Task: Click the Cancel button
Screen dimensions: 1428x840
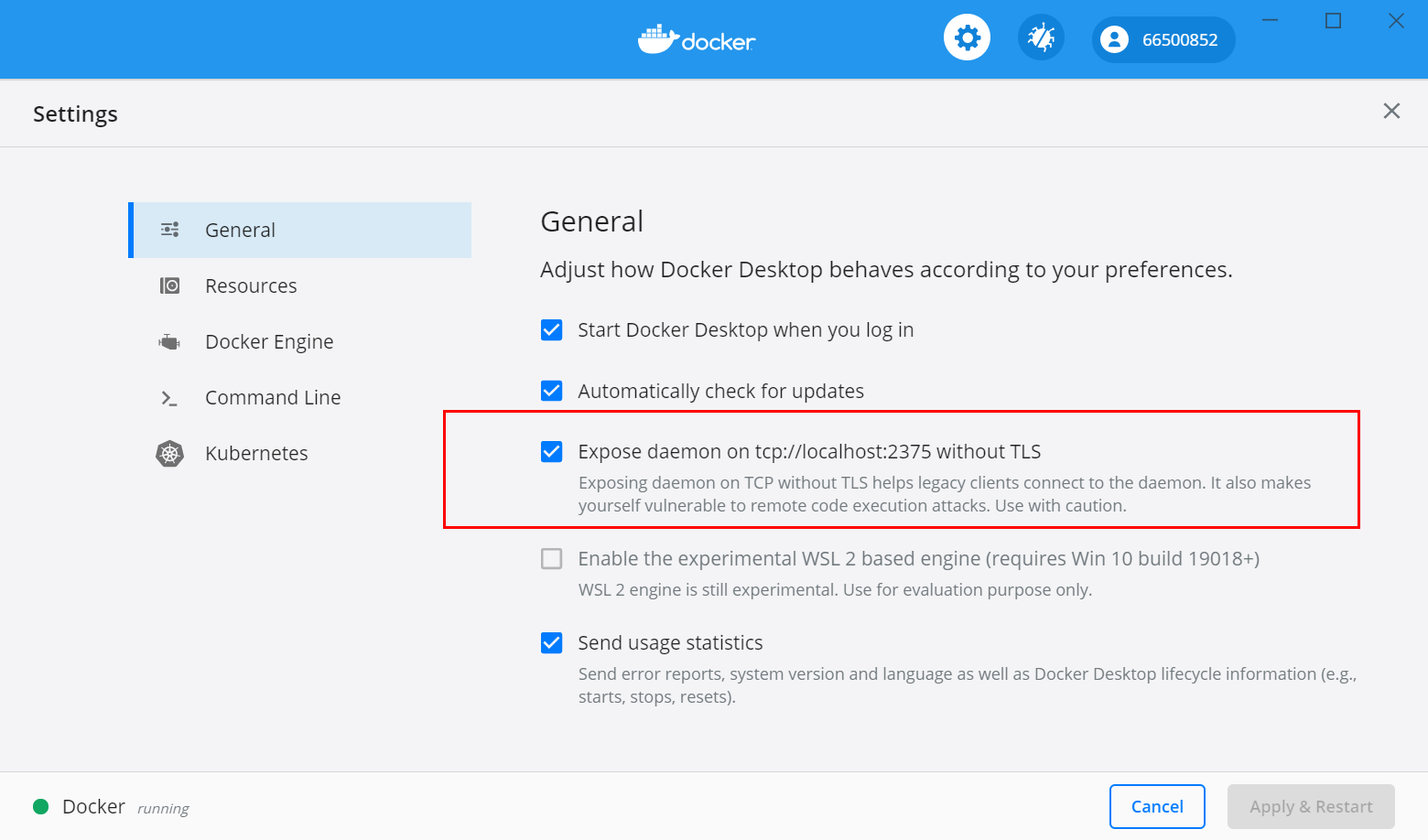Action: (1157, 806)
